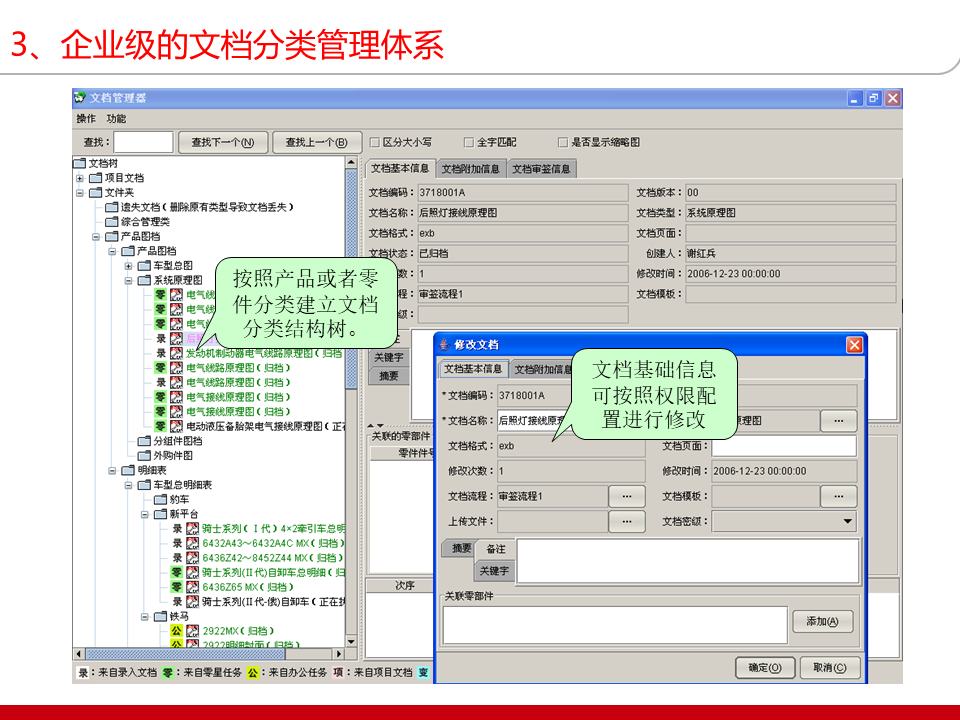Switch to main 文档附加信息 tab
960x720 pixels.
[x=471, y=169]
